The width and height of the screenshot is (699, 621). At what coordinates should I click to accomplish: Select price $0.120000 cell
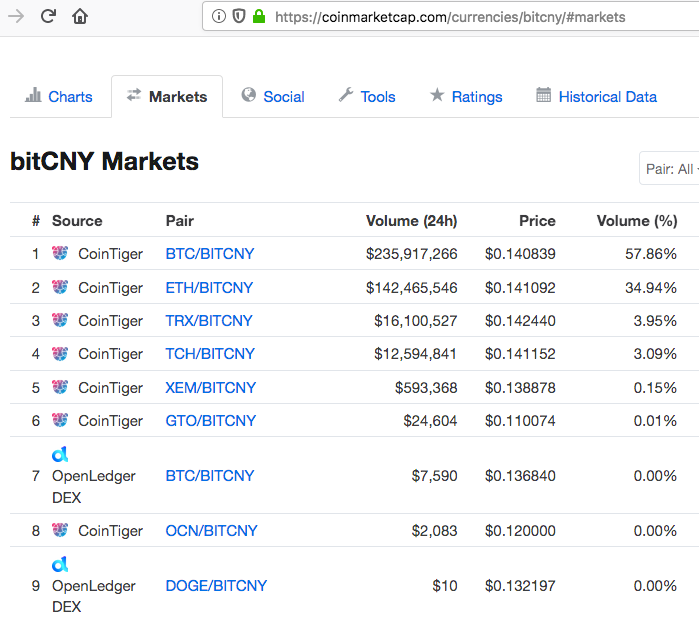[520, 531]
